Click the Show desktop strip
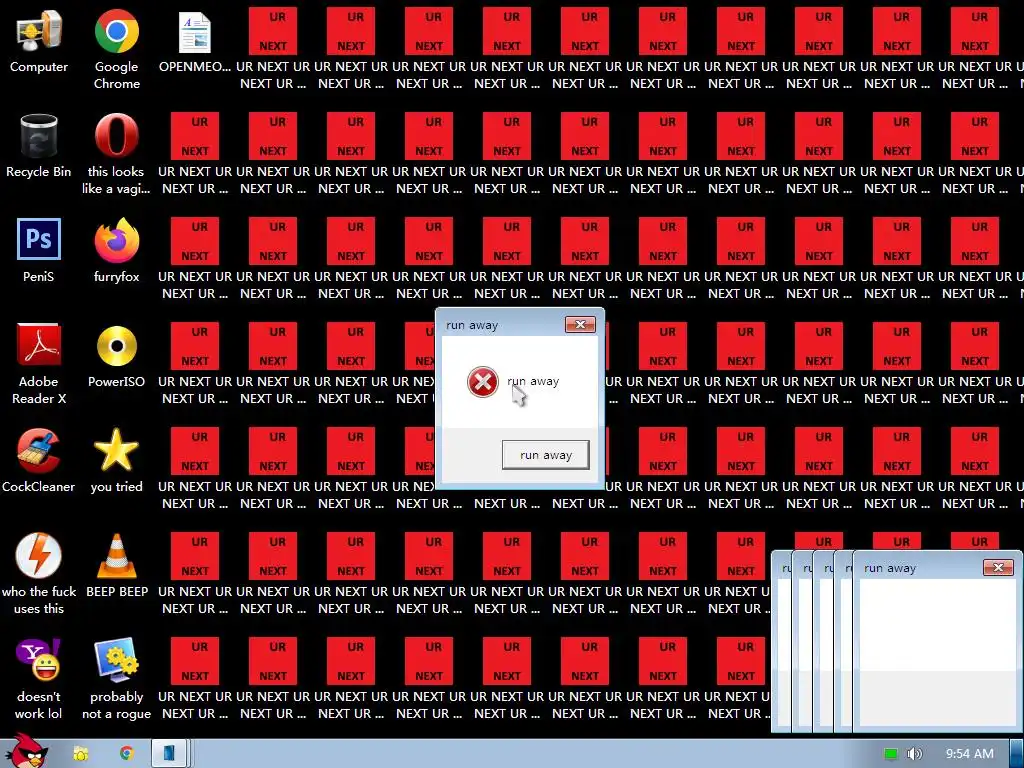1024x768 pixels. click(1017, 754)
